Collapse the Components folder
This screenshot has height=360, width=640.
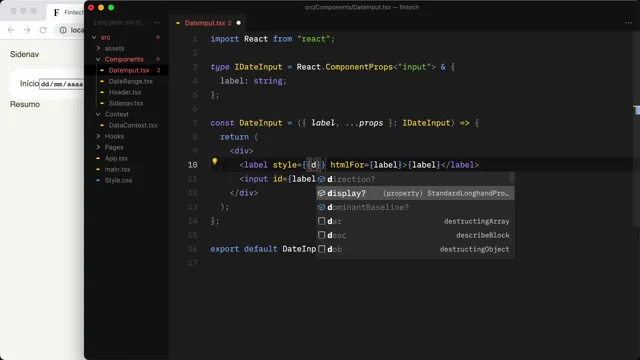(98, 59)
